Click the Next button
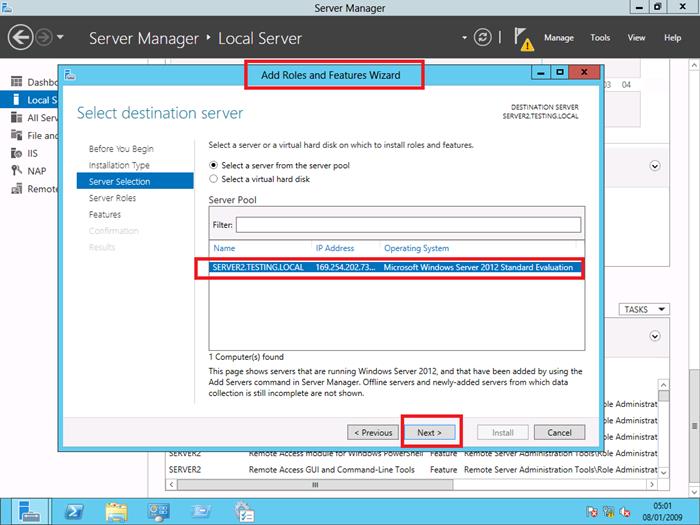This screenshot has width=700, height=525. point(429,432)
